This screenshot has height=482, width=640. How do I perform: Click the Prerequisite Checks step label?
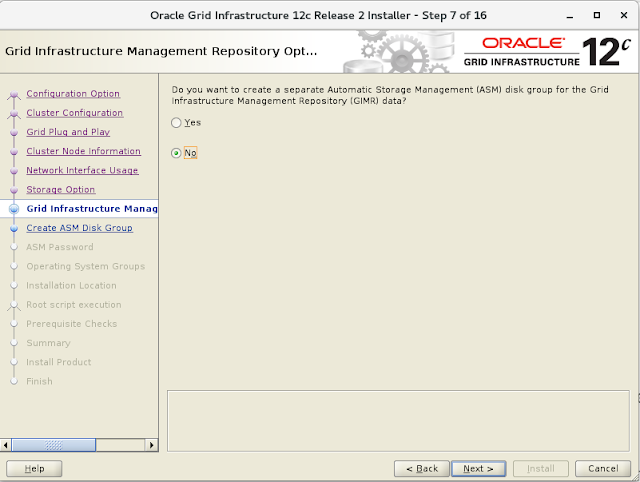pyautogui.click(x=72, y=324)
